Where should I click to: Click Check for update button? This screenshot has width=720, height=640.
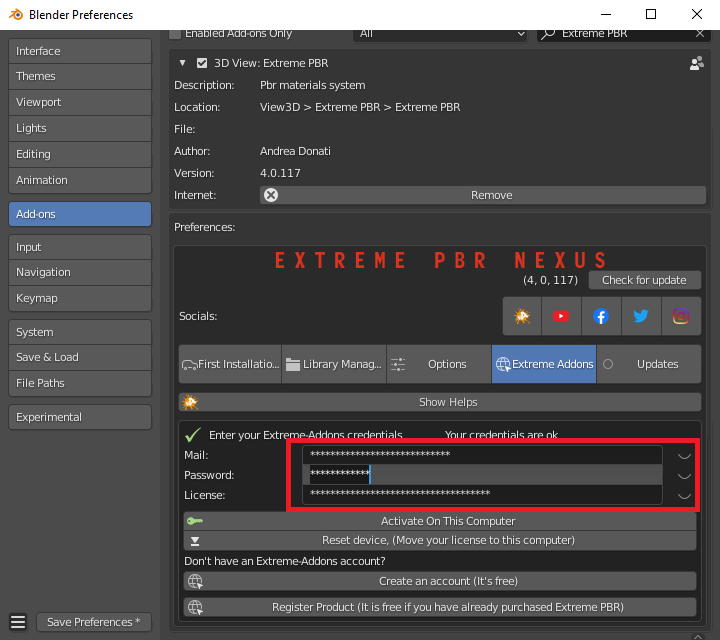point(645,280)
